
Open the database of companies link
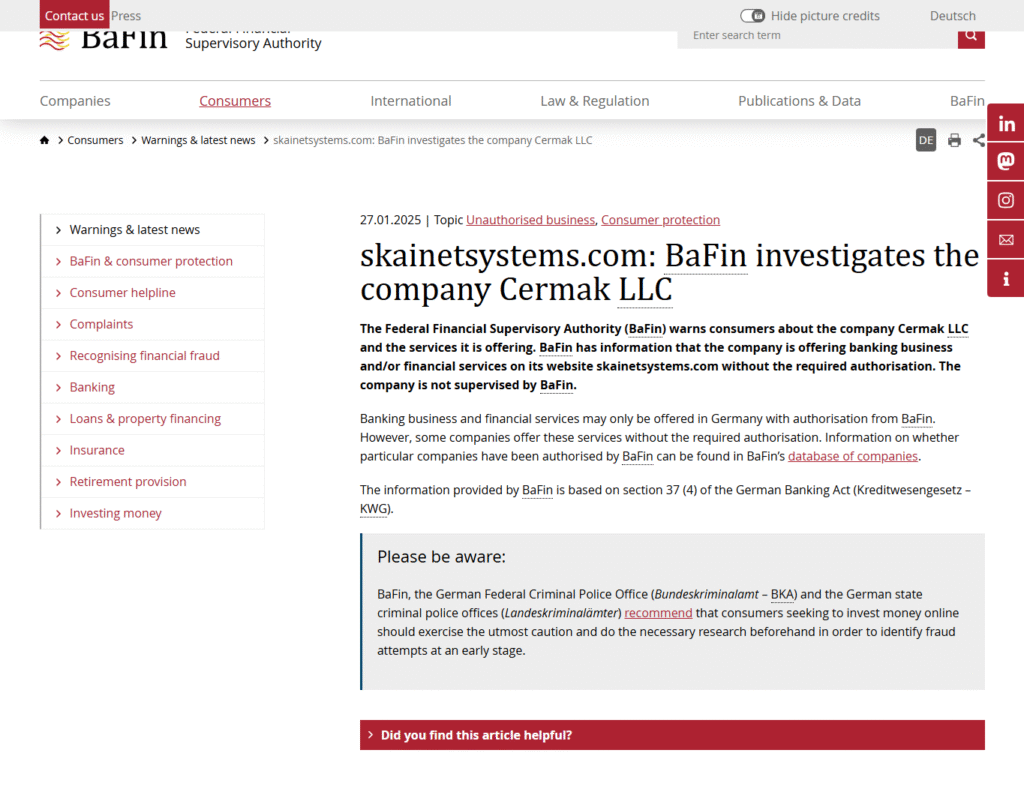pyautogui.click(x=852, y=456)
